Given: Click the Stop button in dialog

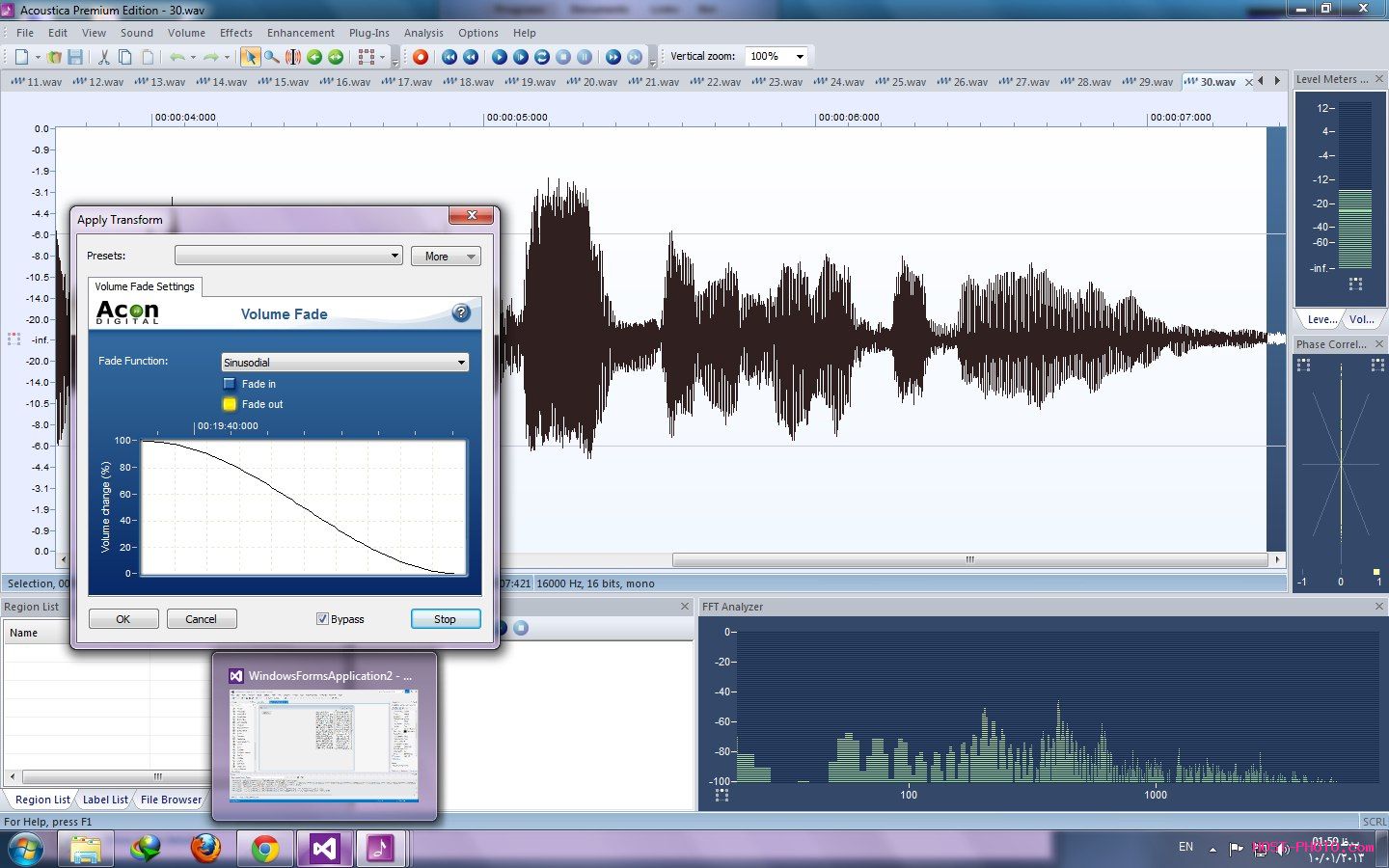Looking at the screenshot, I should click(445, 619).
